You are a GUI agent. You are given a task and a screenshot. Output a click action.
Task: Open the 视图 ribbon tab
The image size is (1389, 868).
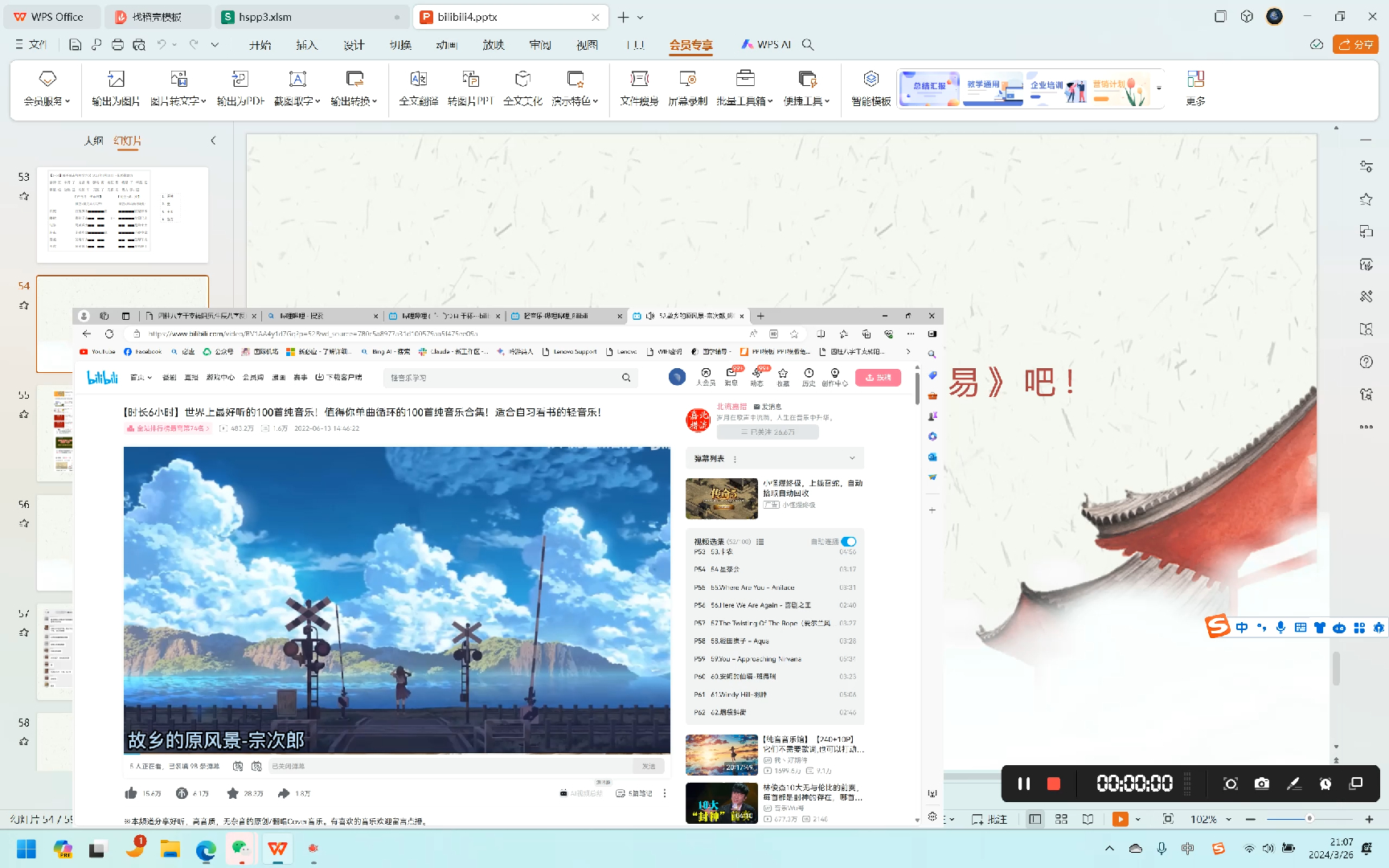587,45
